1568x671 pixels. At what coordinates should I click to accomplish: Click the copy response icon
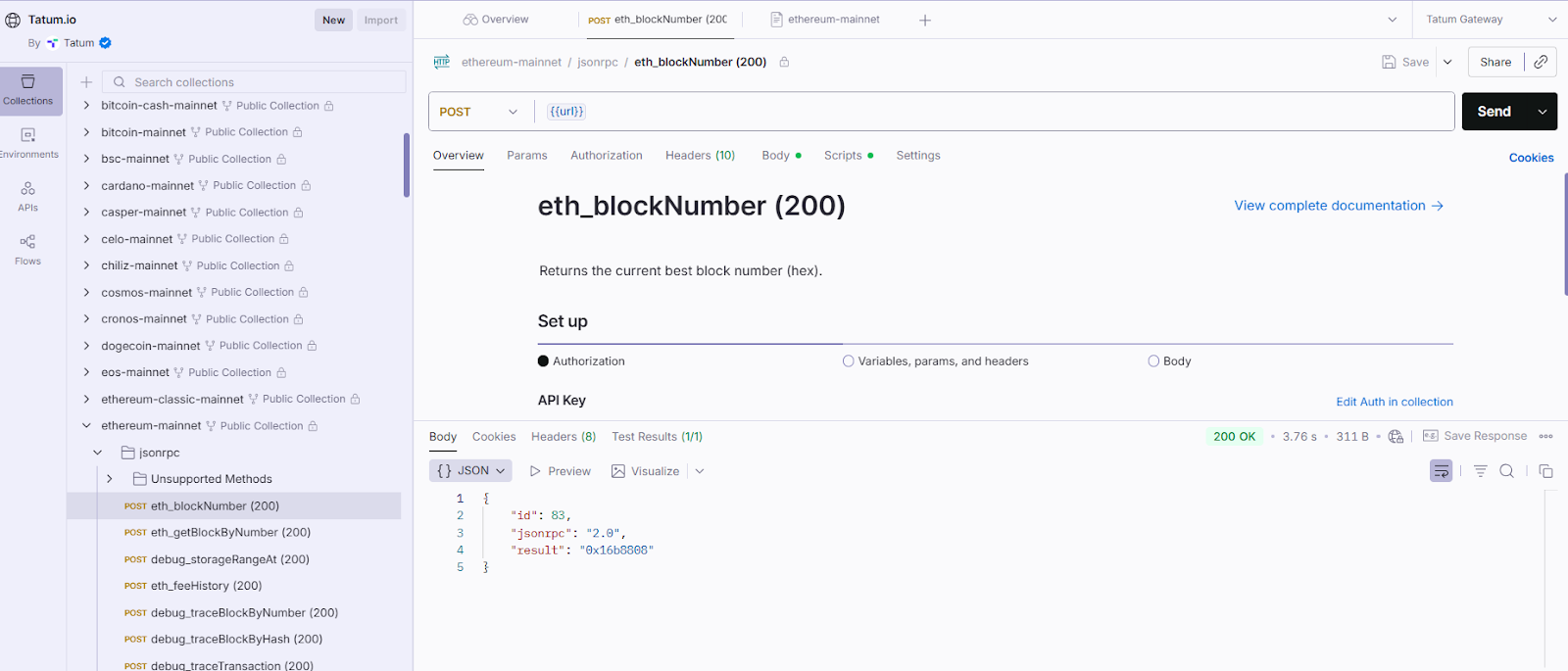(x=1545, y=471)
